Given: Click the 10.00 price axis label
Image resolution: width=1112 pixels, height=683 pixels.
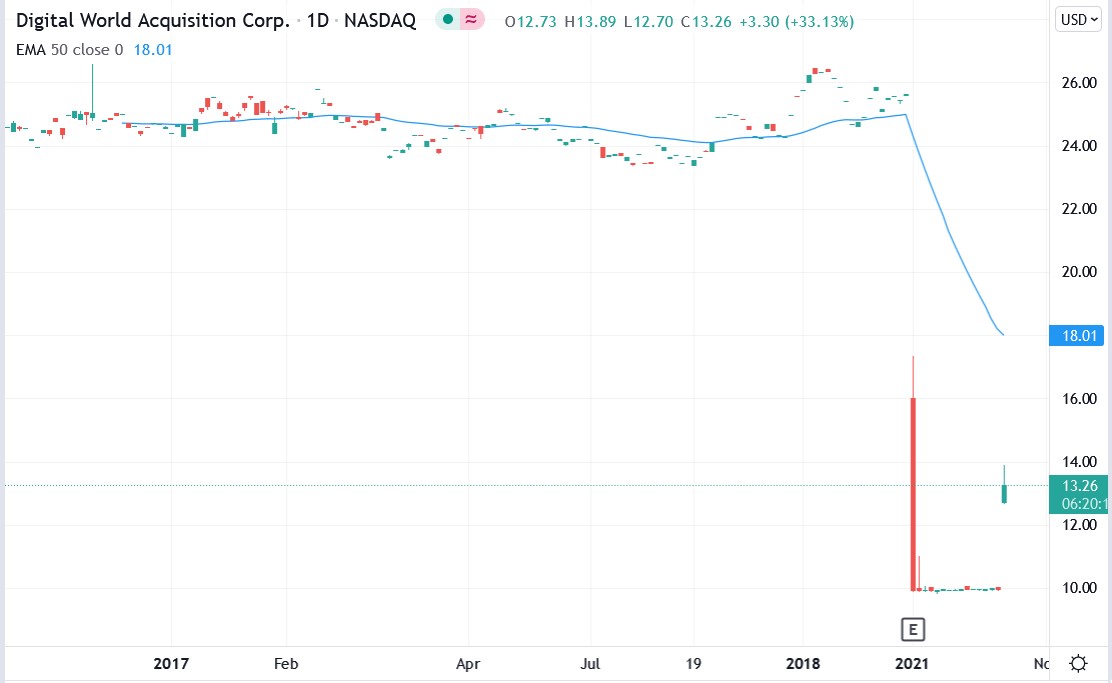Looking at the screenshot, I should click(x=1079, y=588).
